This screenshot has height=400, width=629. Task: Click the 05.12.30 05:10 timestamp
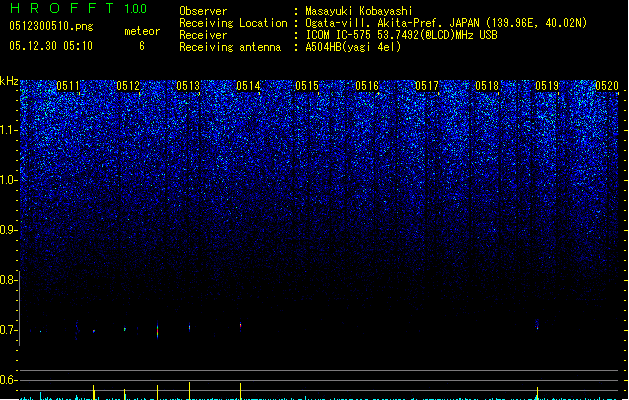pyautogui.click(x=50, y=46)
